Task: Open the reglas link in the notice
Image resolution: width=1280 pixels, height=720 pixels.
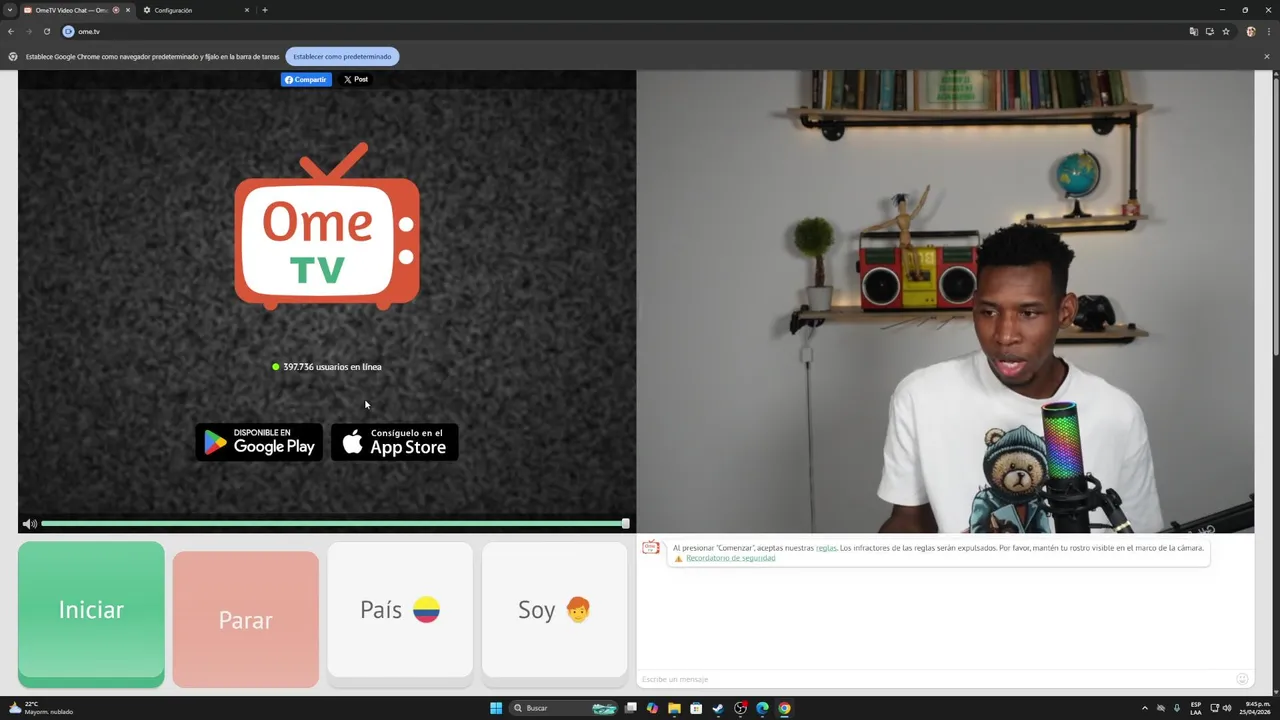Action: tap(826, 548)
